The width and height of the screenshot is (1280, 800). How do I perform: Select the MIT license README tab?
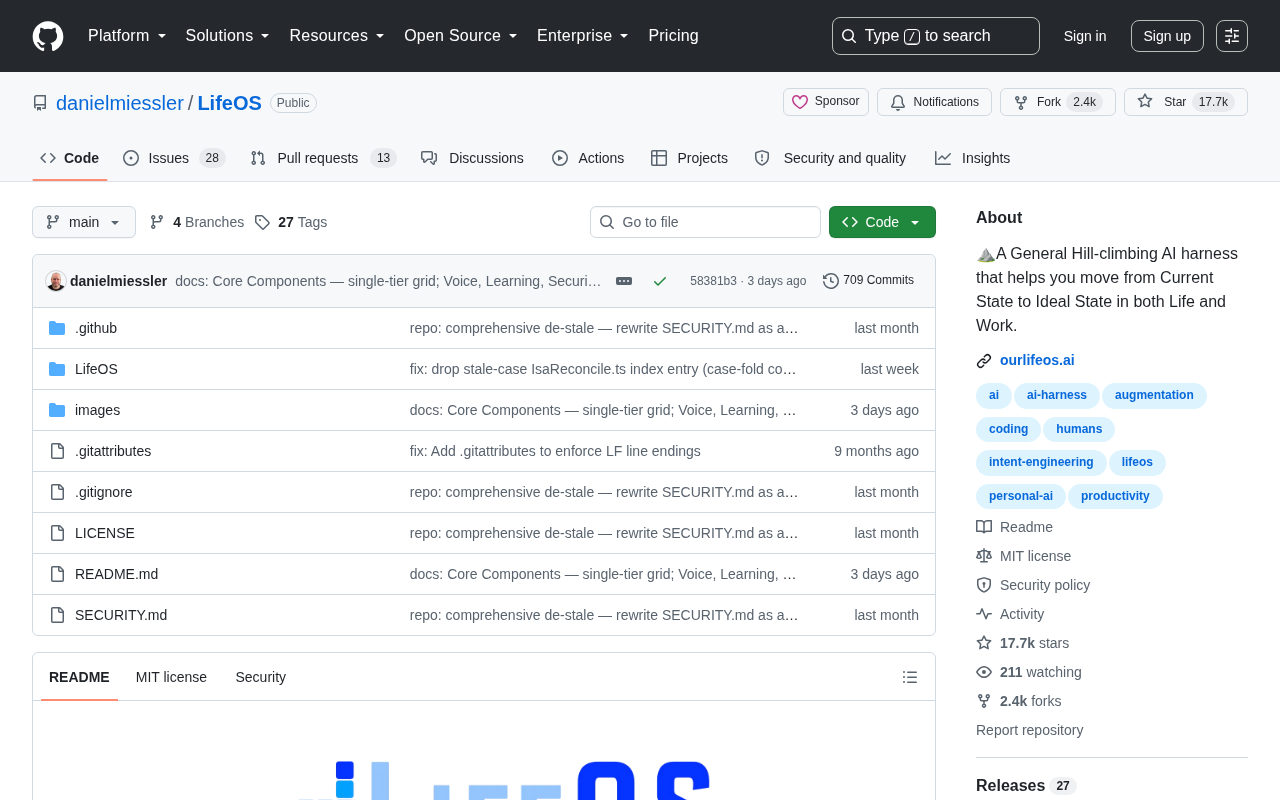pos(171,677)
